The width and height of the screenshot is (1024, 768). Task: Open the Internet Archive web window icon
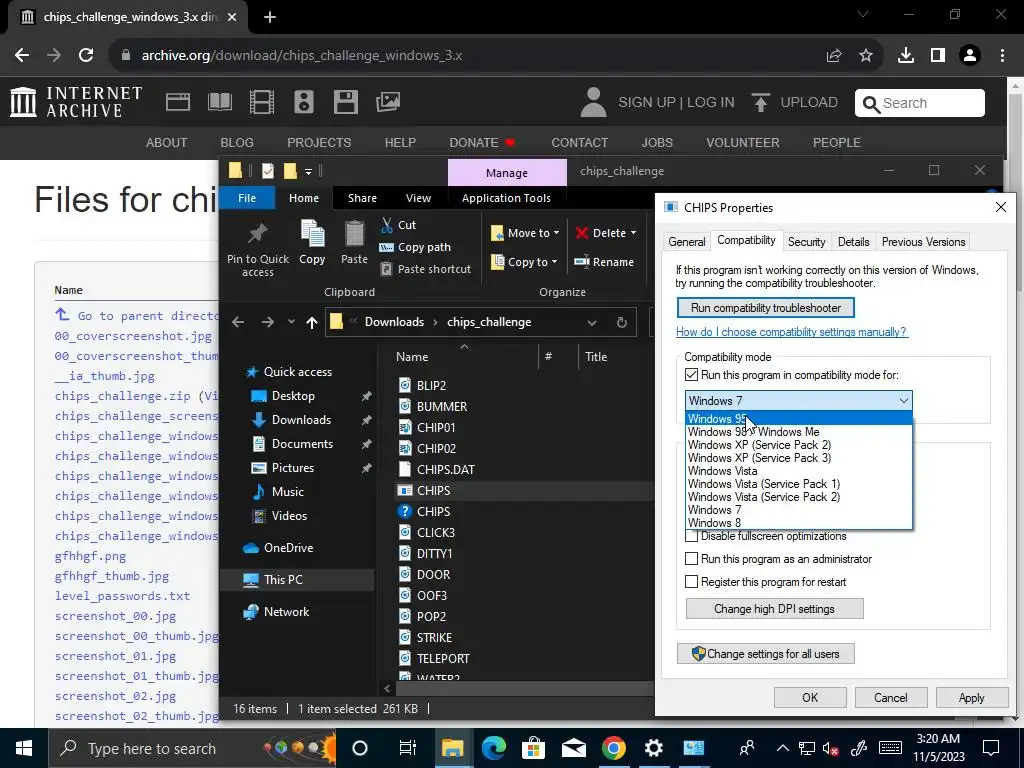coord(178,102)
